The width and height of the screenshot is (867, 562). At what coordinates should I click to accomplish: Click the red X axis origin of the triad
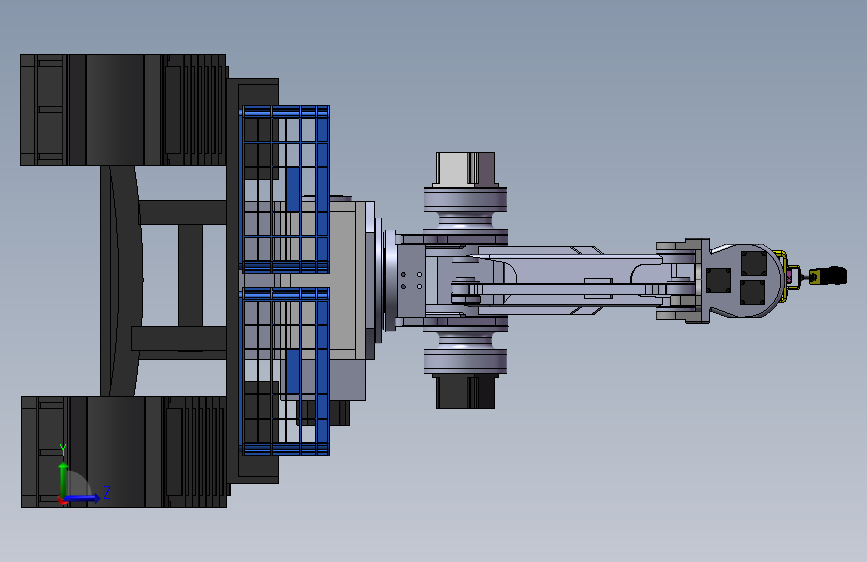pyautogui.click(x=62, y=501)
